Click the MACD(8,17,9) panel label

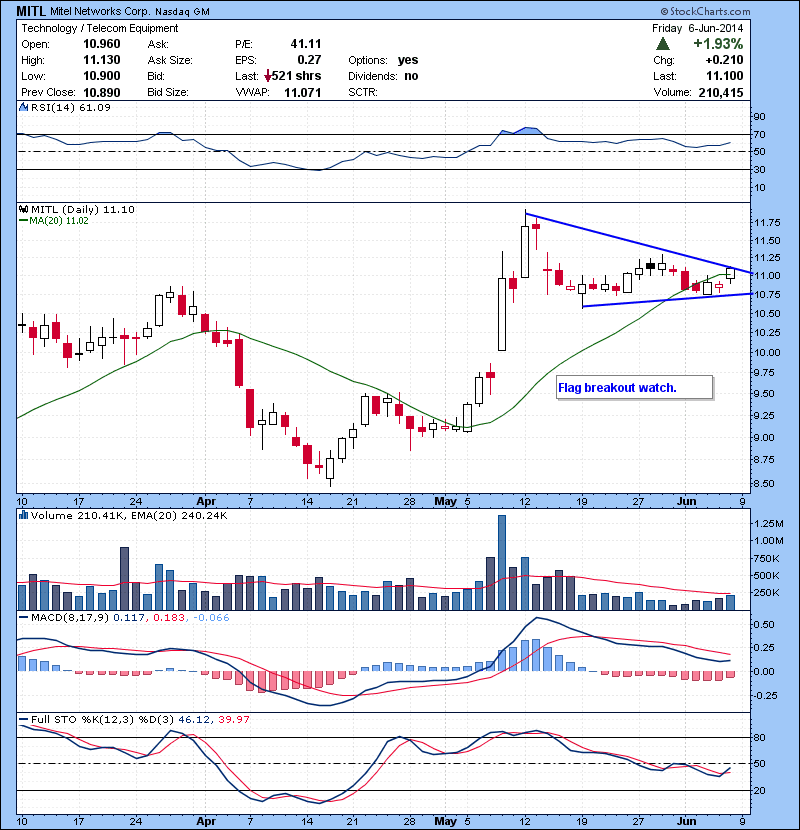[70, 617]
